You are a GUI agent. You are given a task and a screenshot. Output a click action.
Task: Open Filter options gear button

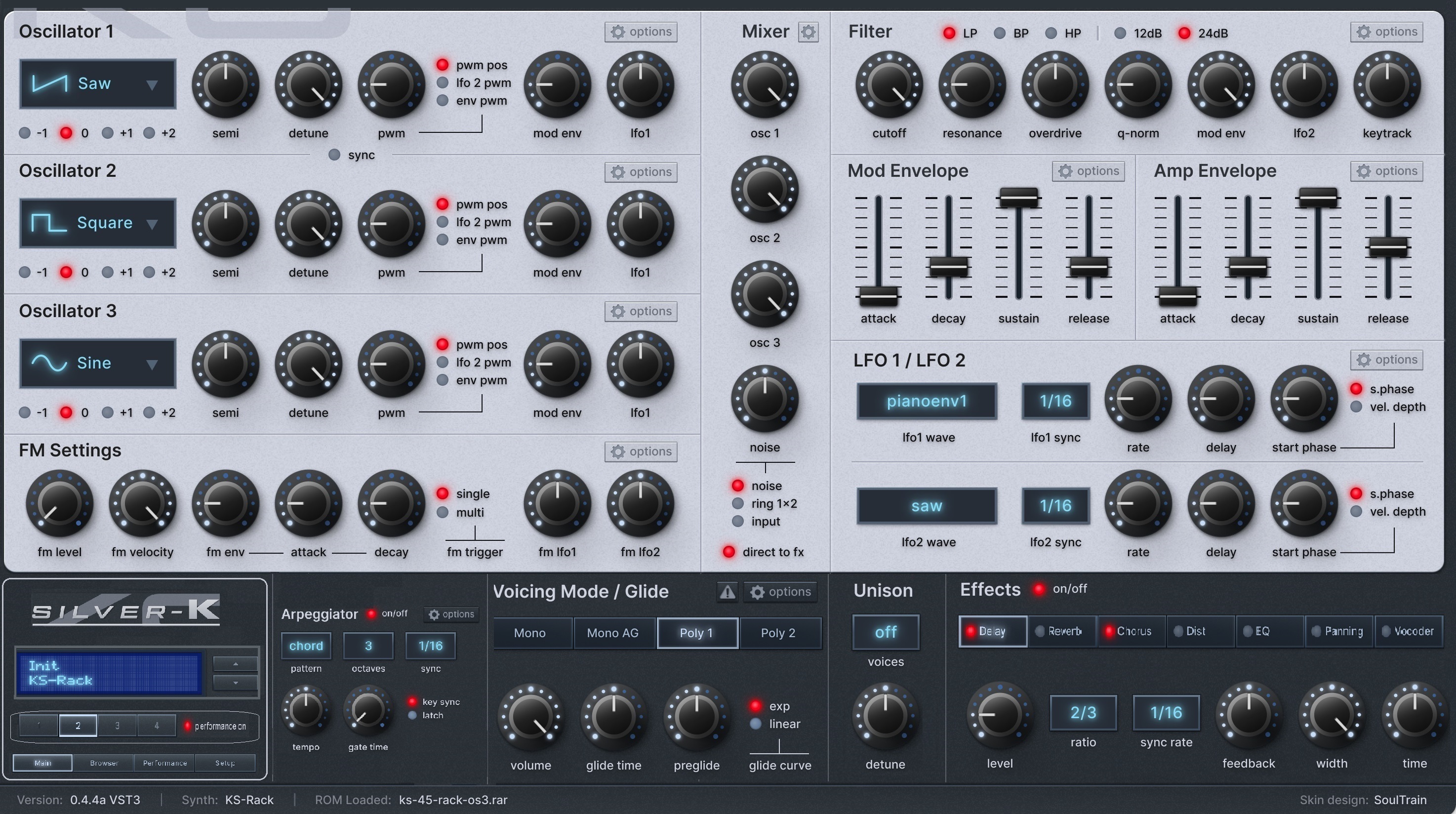tap(1386, 32)
